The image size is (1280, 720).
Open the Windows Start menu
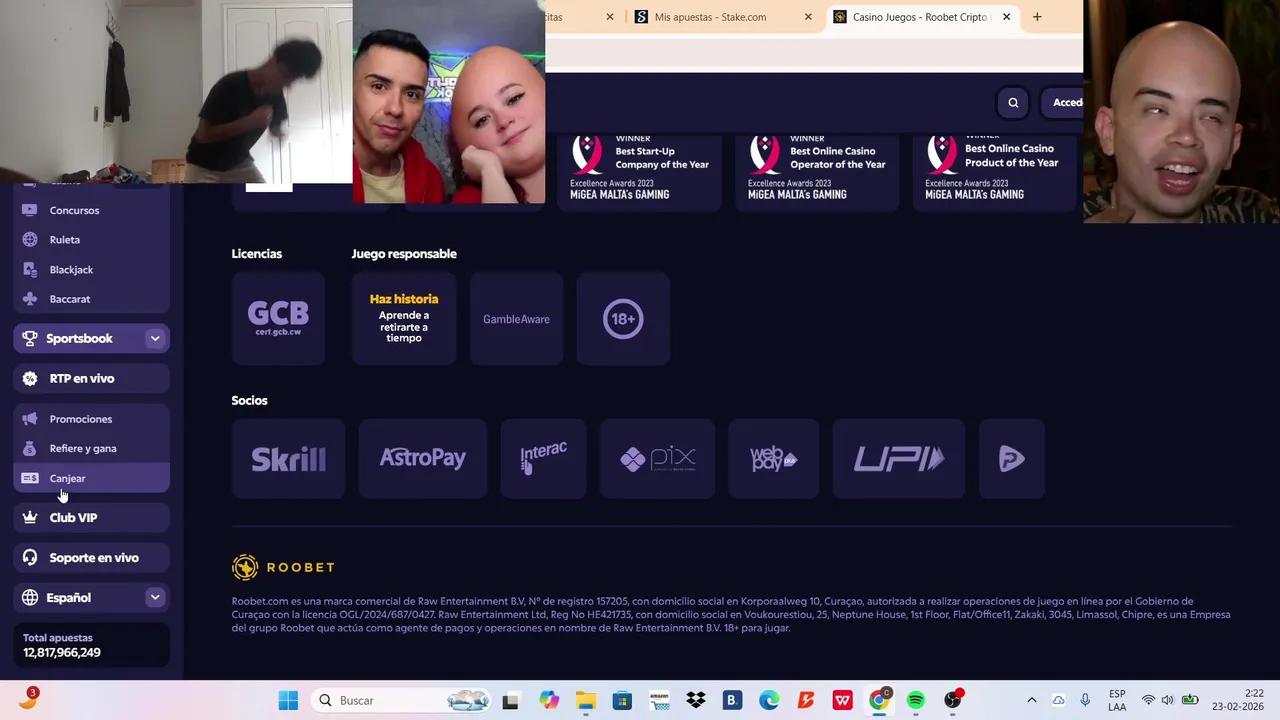(x=288, y=701)
